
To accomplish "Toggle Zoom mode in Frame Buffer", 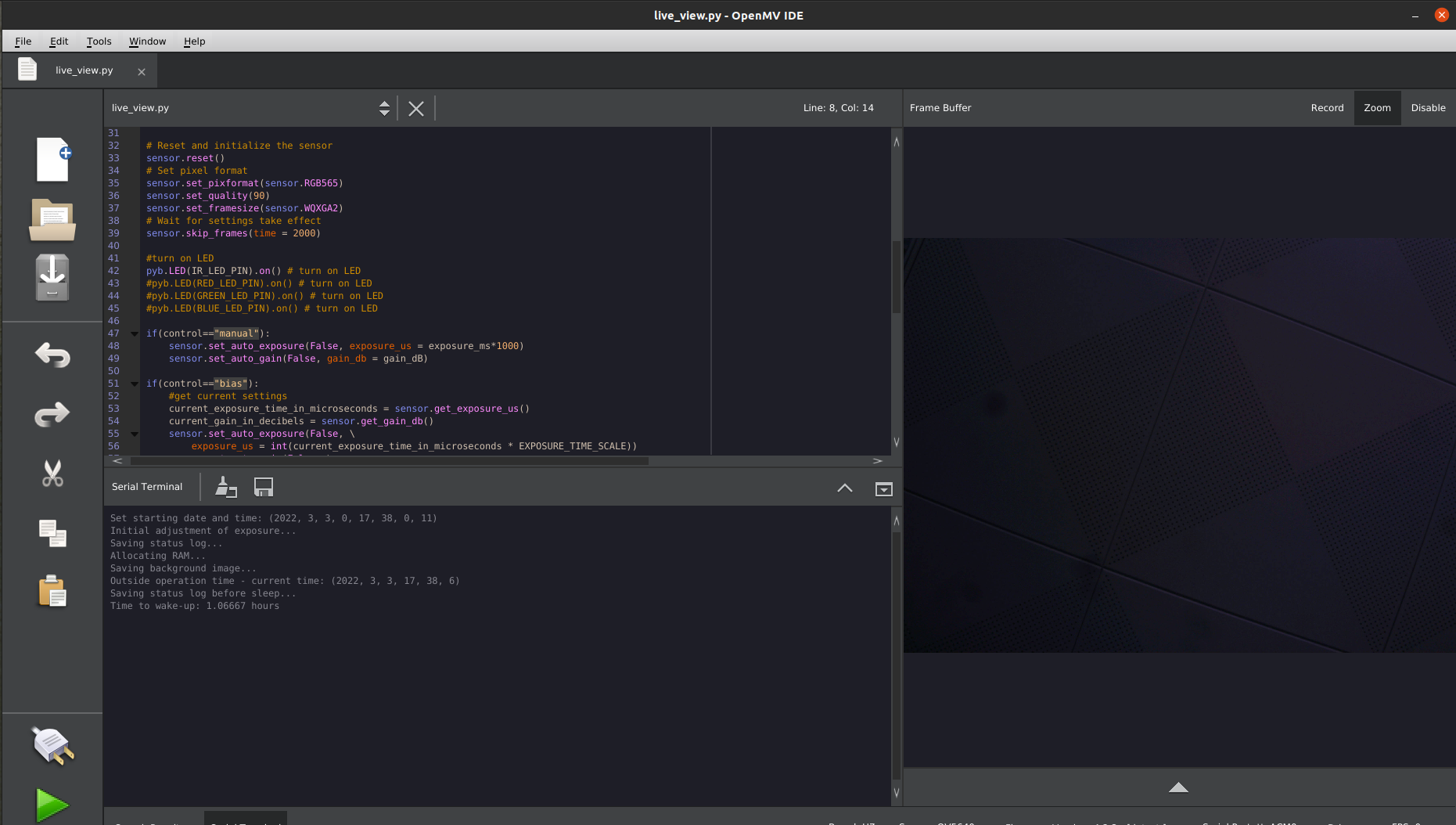I will pyautogui.click(x=1377, y=107).
